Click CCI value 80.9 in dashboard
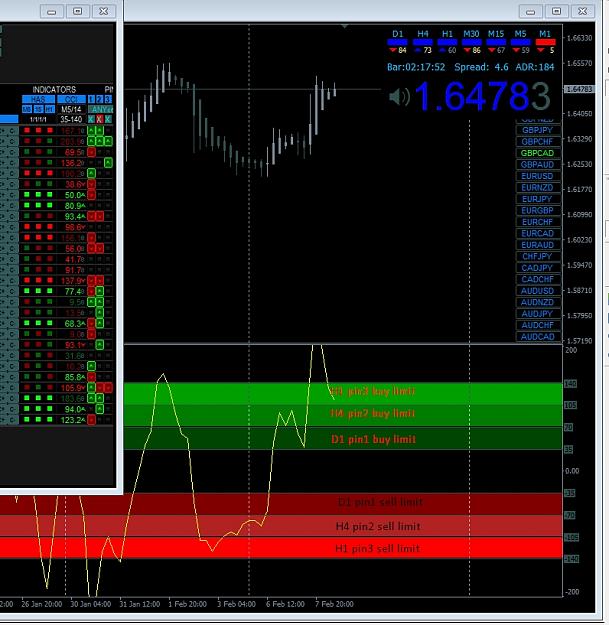Screen dimensions: 609x625 [74, 206]
